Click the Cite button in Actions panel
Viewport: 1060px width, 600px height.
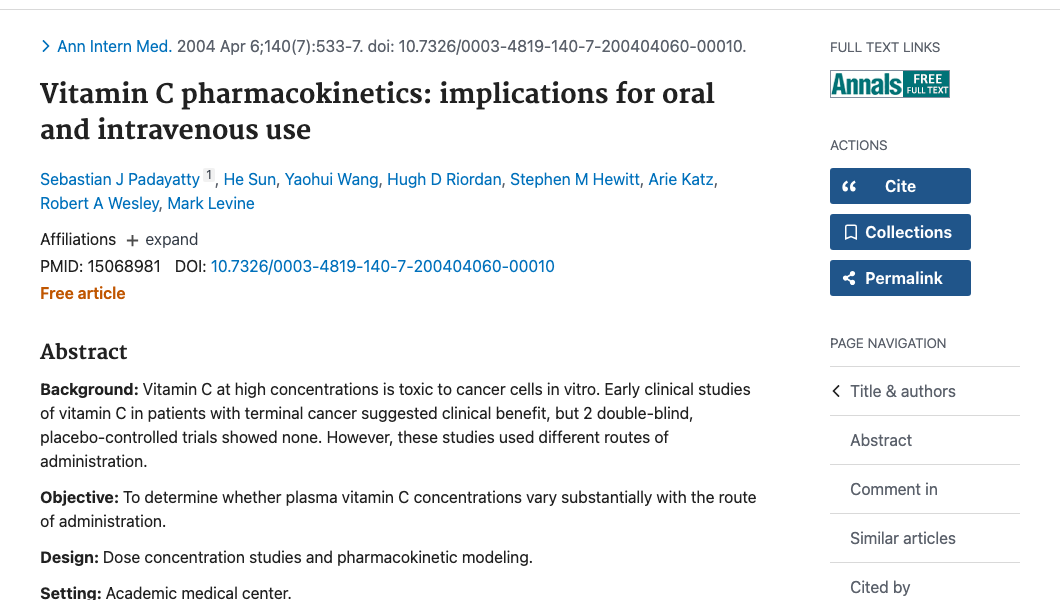tap(900, 185)
